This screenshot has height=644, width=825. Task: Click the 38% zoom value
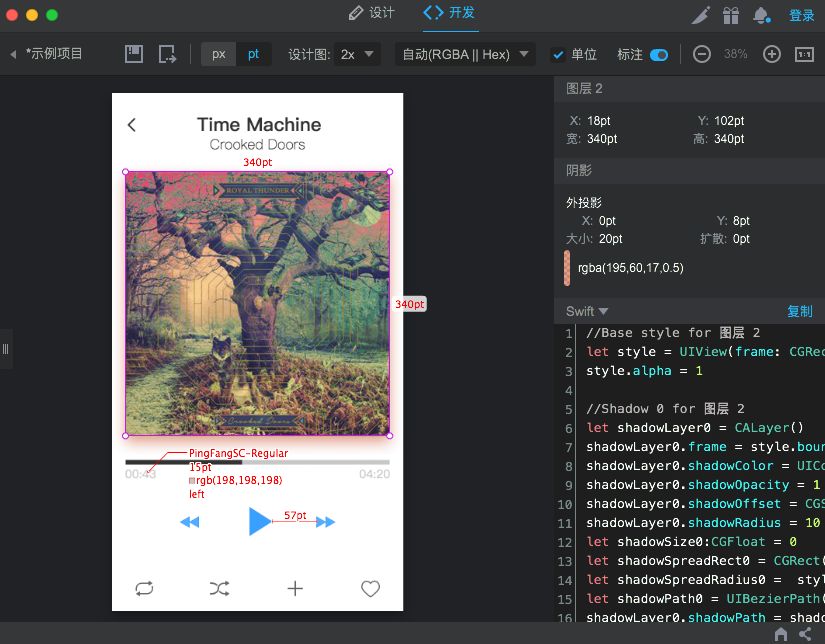click(736, 54)
